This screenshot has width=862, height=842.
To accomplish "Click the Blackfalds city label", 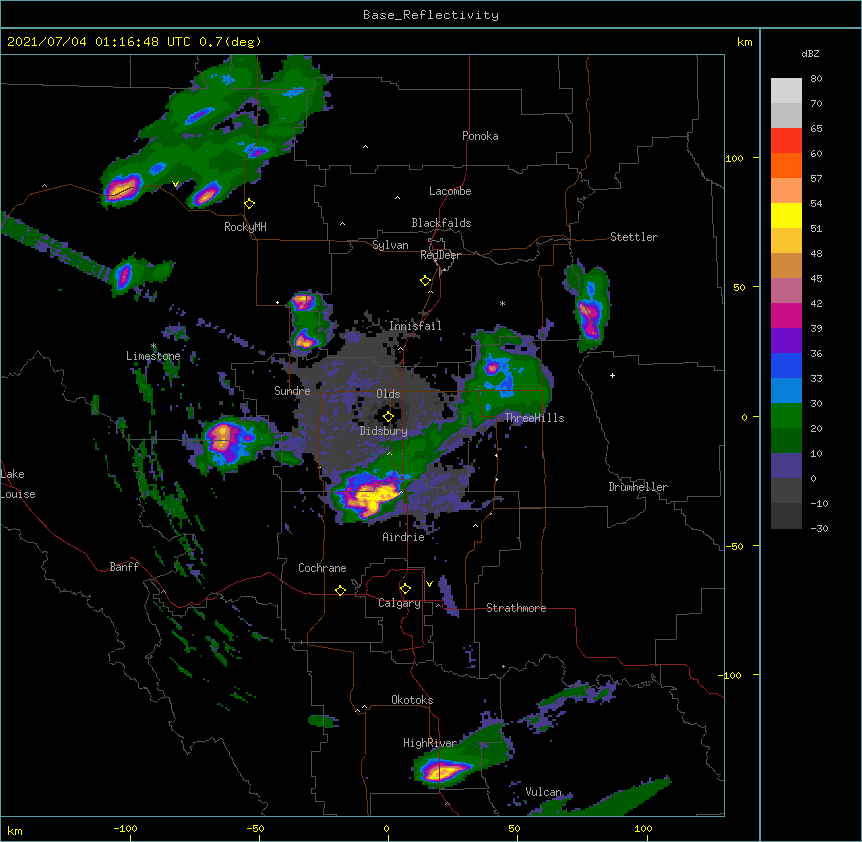I will [x=441, y=223].
